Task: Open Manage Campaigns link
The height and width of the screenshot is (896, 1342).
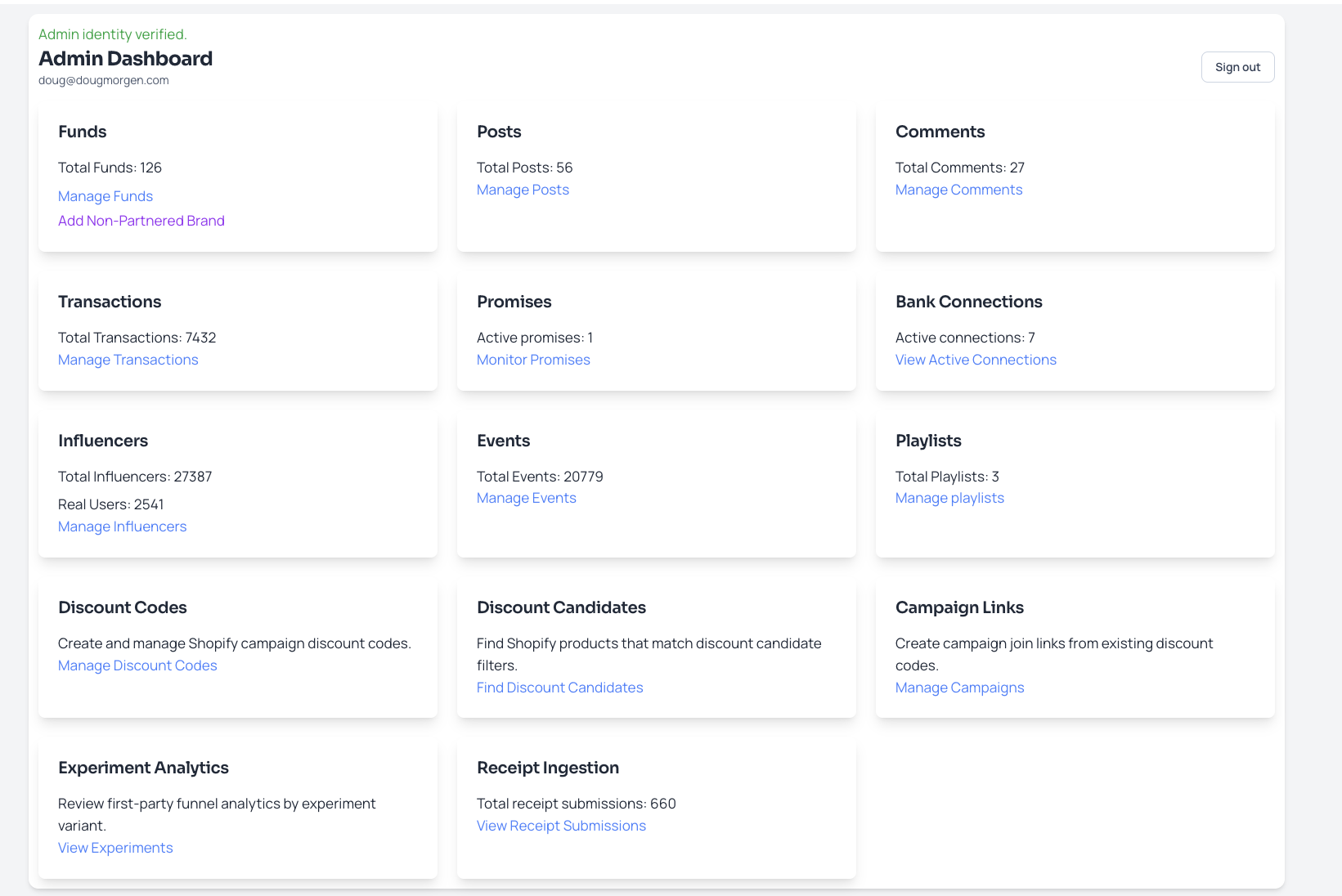Action: [959, 688]
